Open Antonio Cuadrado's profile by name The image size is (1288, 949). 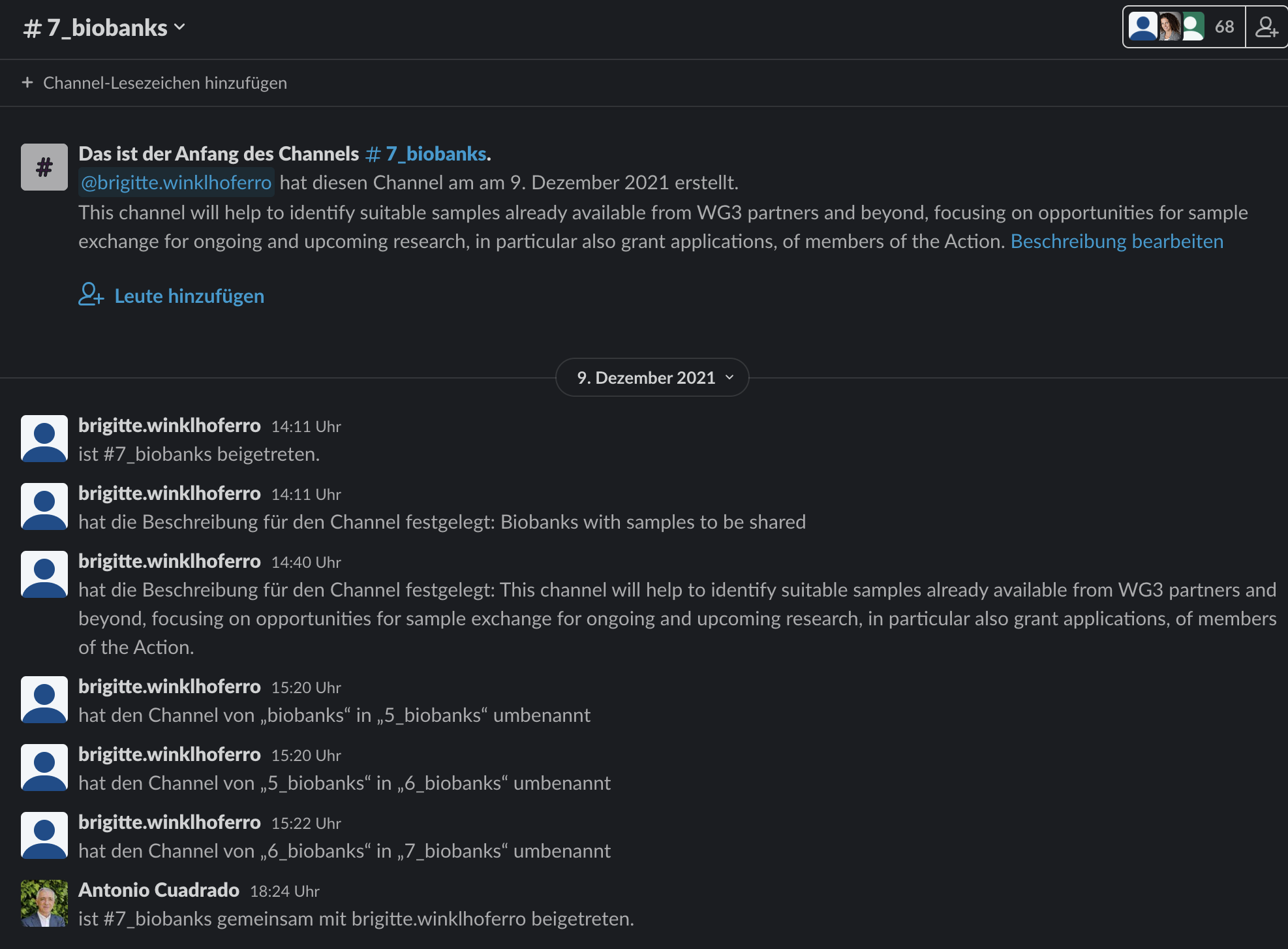pyautogui.click(x=159, y=890)
